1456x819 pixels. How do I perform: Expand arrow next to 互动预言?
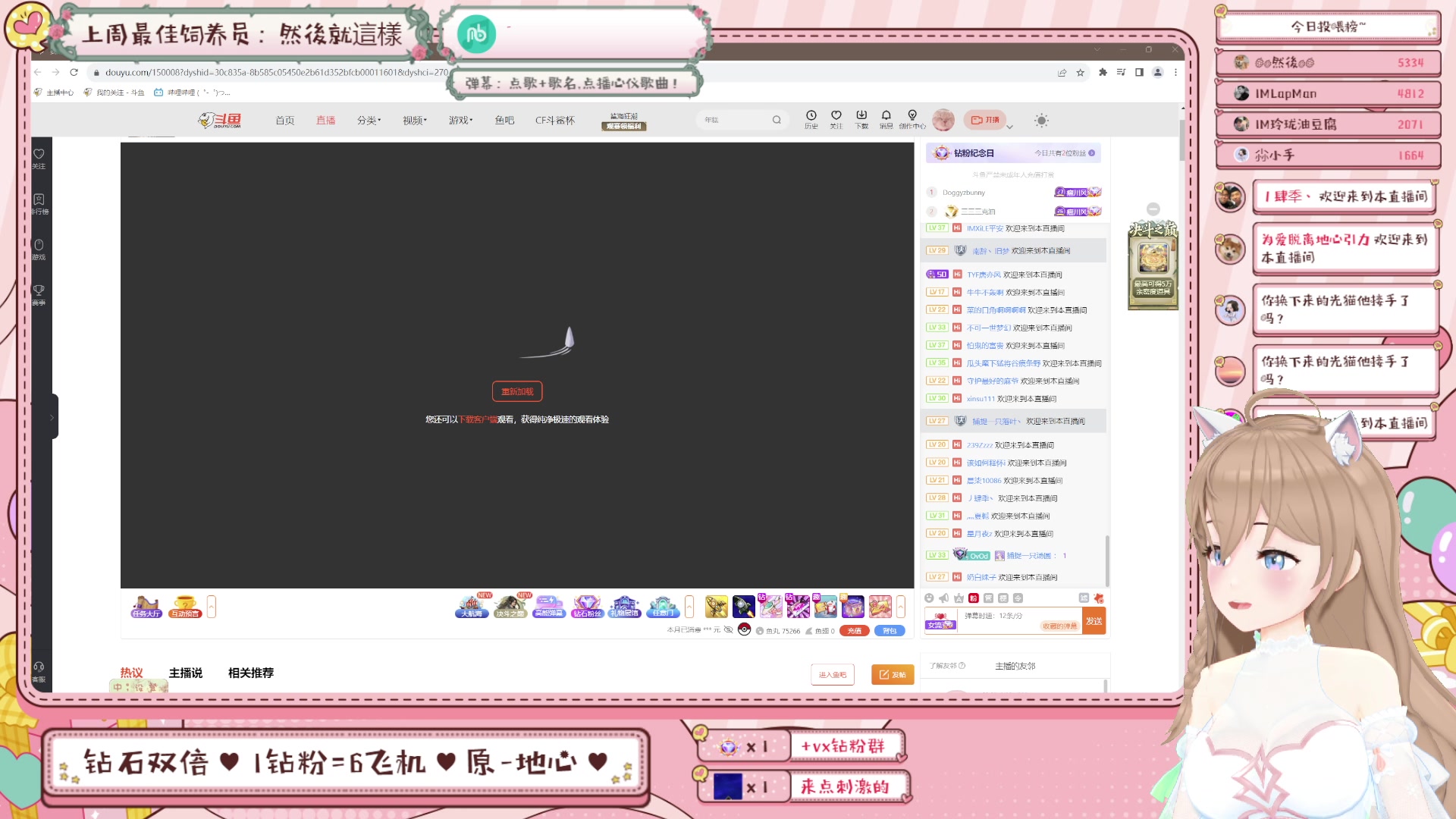click(212, 607)
